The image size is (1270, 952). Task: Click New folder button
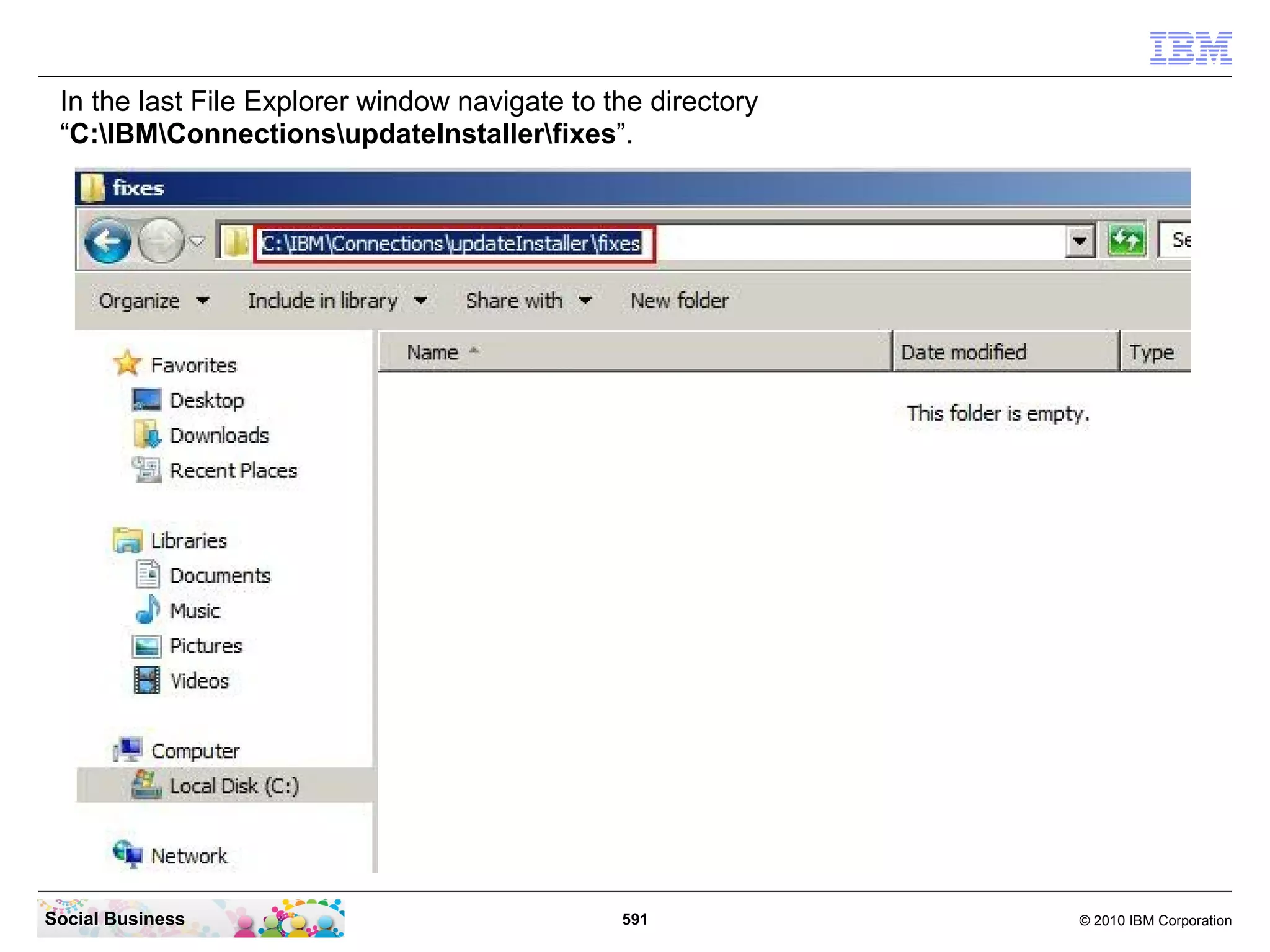pos(679,301)
